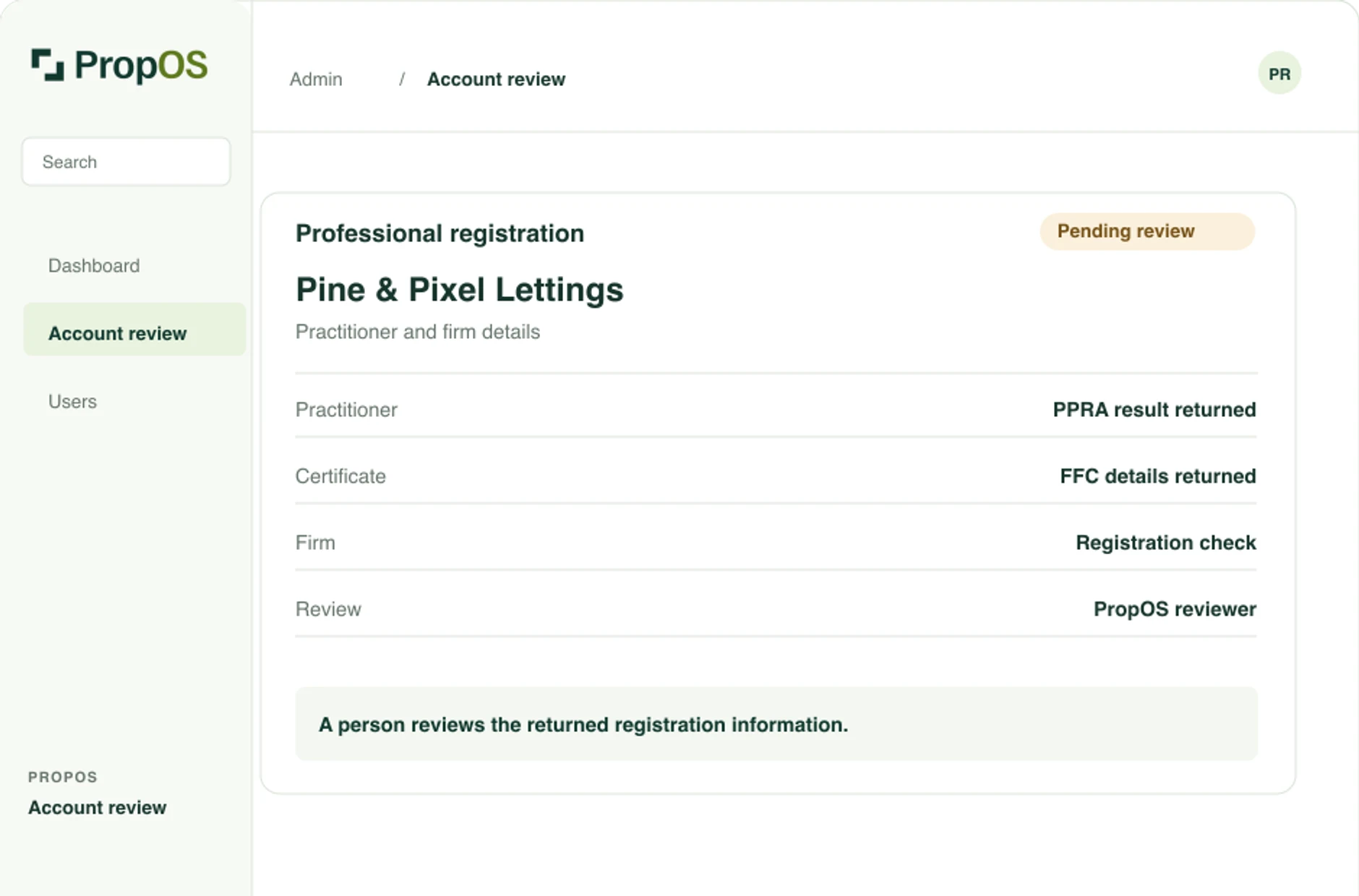The width and height of the screenshot is (1359, 896).
Task: Click the Pine & Pixel Lettings title
Action: (x=459, y=290)
